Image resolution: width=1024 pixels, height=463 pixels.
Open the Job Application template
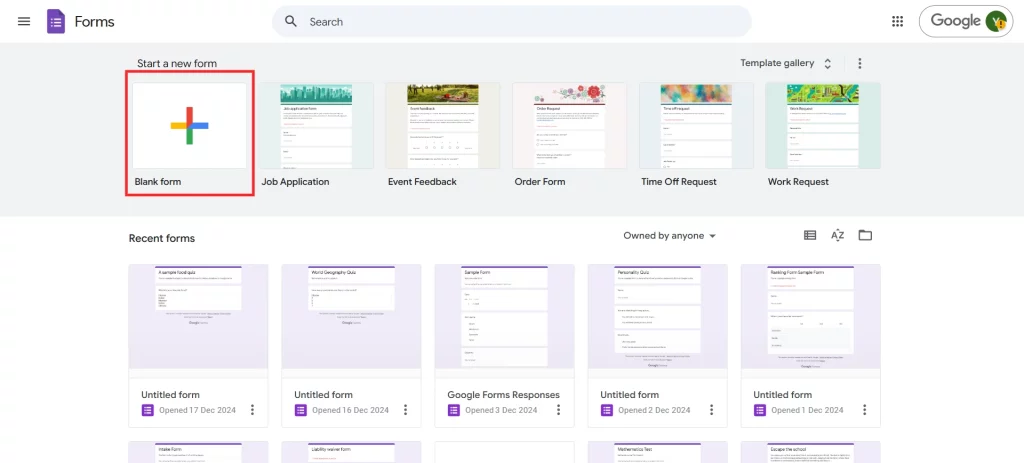pyautogui.click(x=316, y=125)
